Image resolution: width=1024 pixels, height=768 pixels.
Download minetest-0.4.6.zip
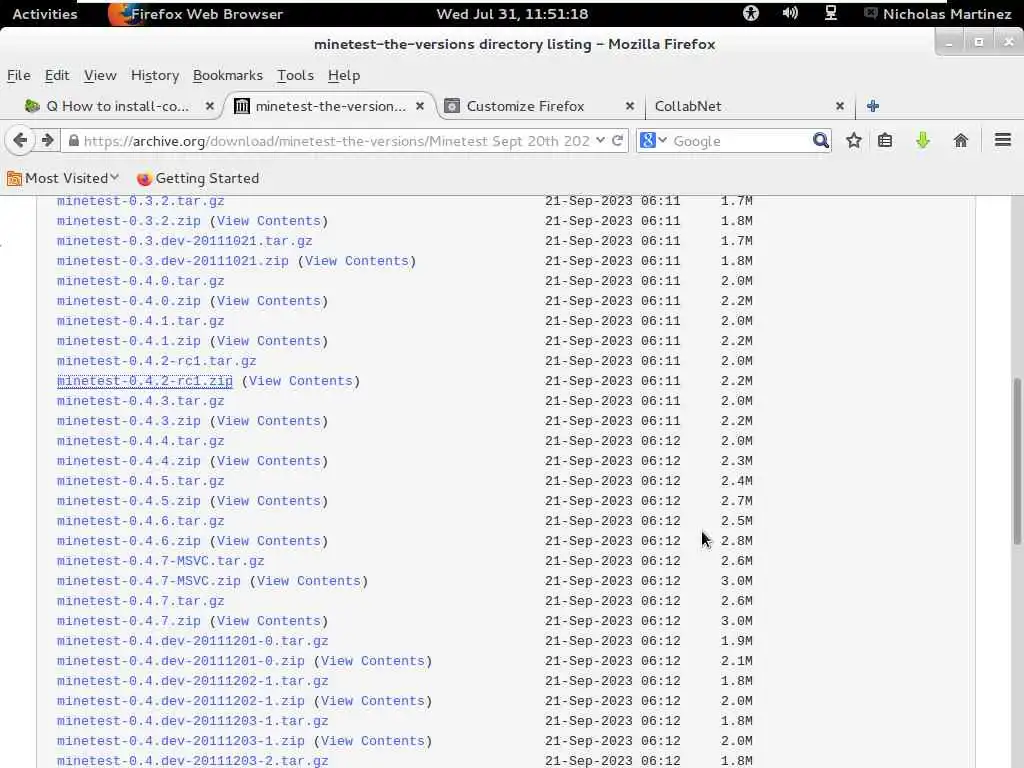[129, 541]
